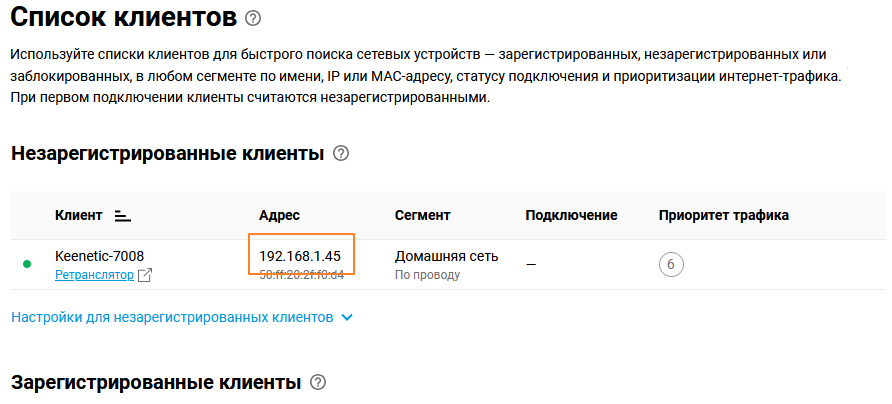The image size is (892, 404).
Task: Open the Ретранслятор link
Action: click(94, 275)
